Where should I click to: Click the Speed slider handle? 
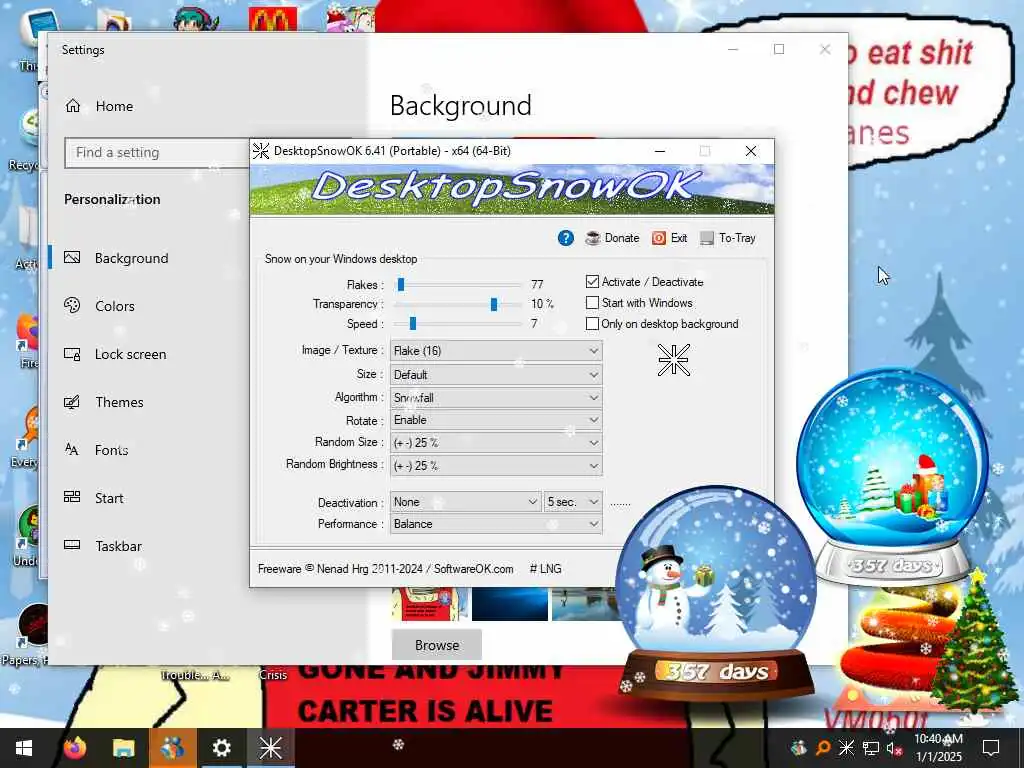(413, 324)
